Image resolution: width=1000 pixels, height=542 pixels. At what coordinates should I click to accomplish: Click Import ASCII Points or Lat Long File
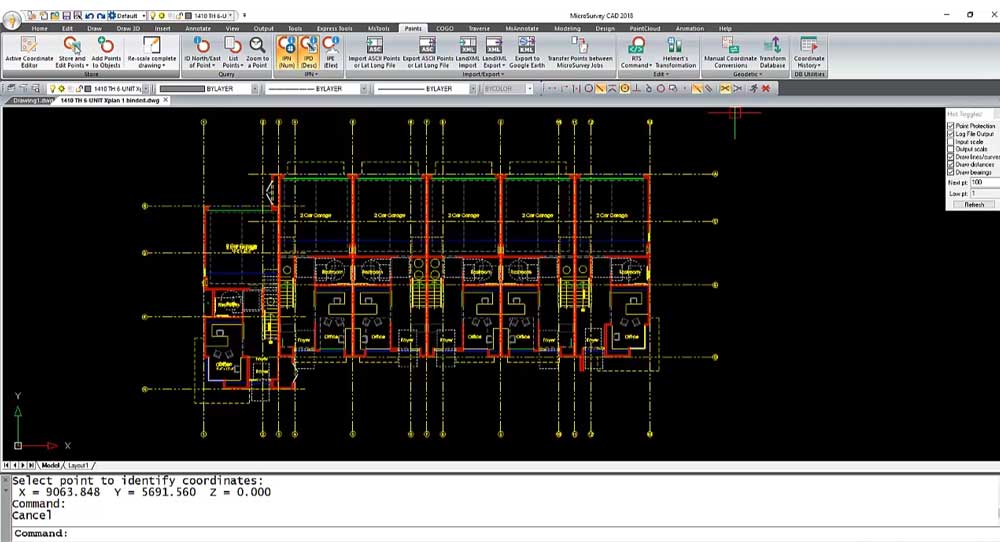[374, 51]
